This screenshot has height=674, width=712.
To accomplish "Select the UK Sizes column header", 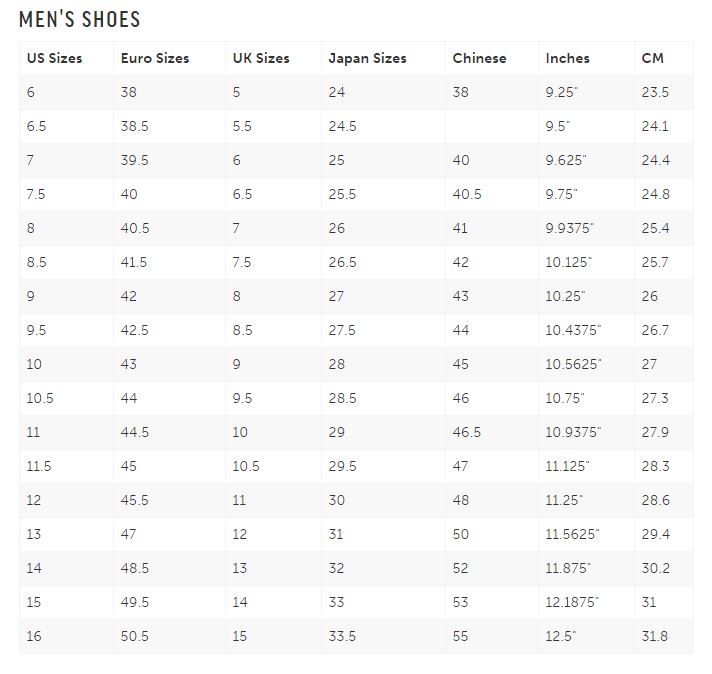I will point(261,58).
